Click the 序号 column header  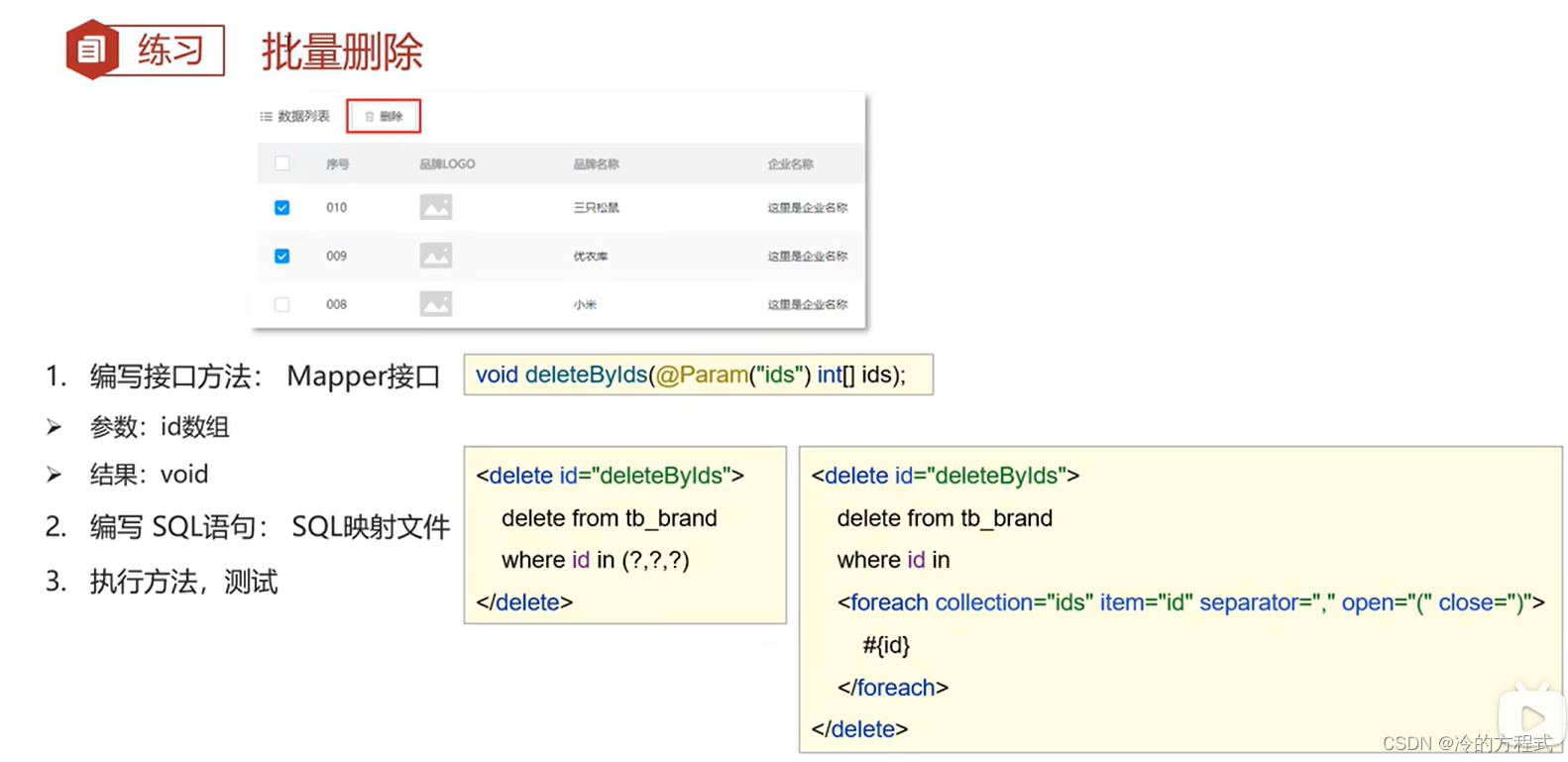[x=337, y=164]
